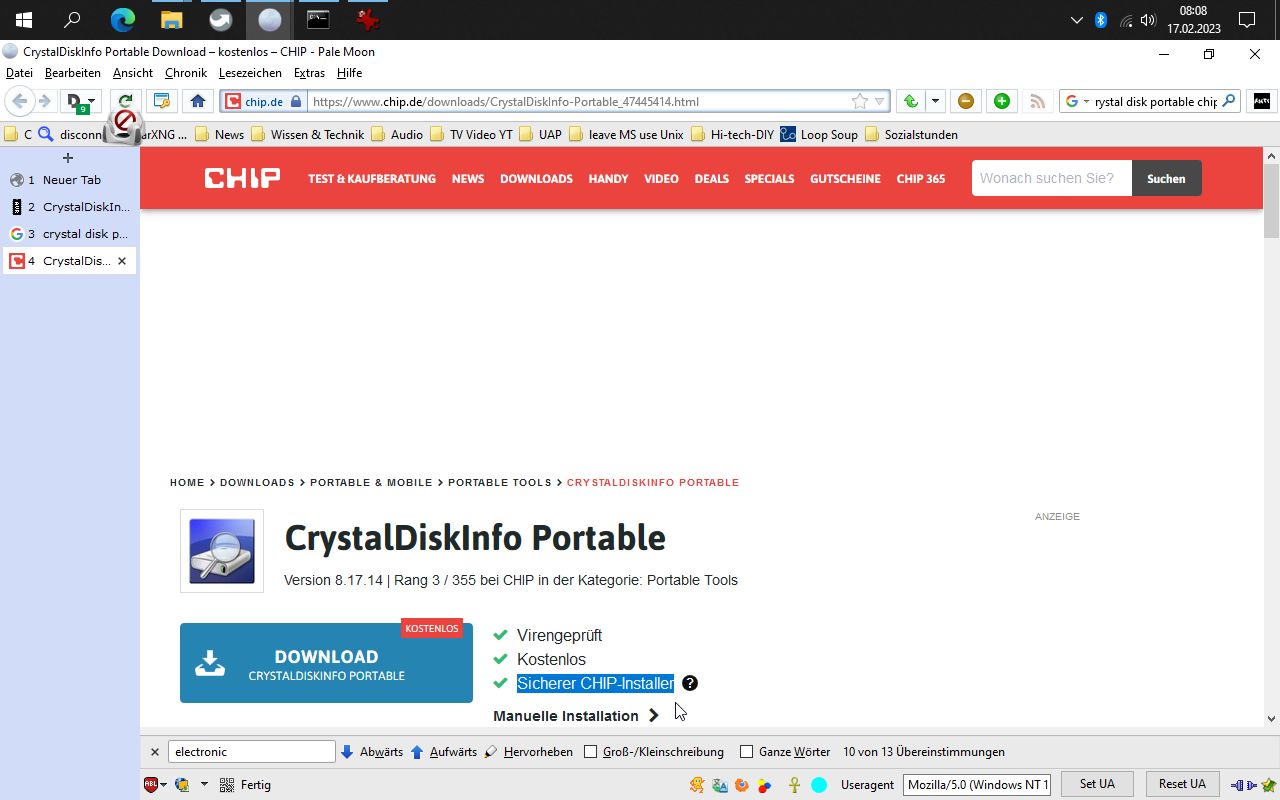Open the D extension dropdown arrow
The width and height of the screenshot is (1280, 800).
(92, 101)
